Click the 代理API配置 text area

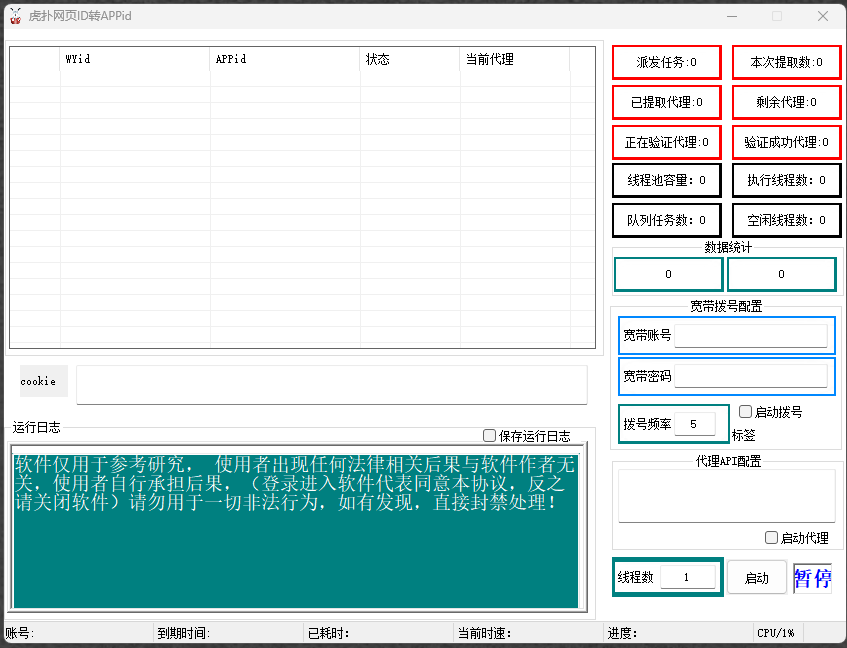pos(726,496)
